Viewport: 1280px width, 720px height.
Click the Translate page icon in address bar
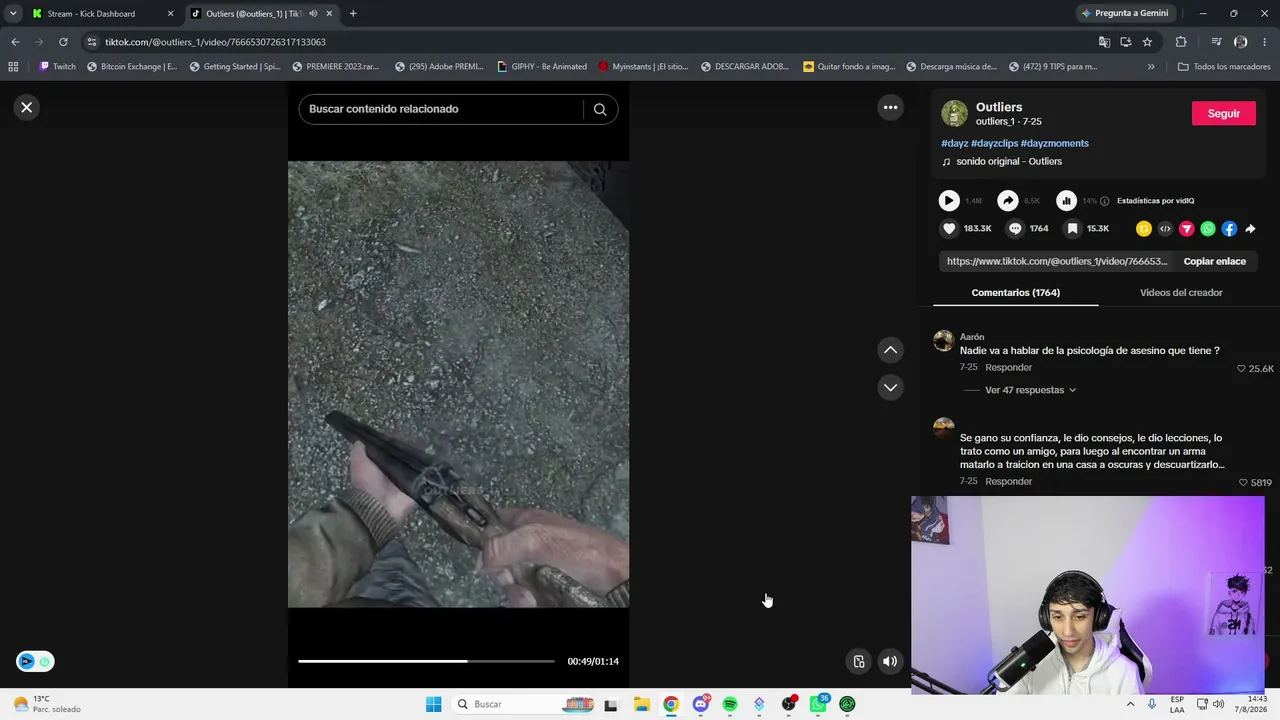click(x=1104, y=42)
